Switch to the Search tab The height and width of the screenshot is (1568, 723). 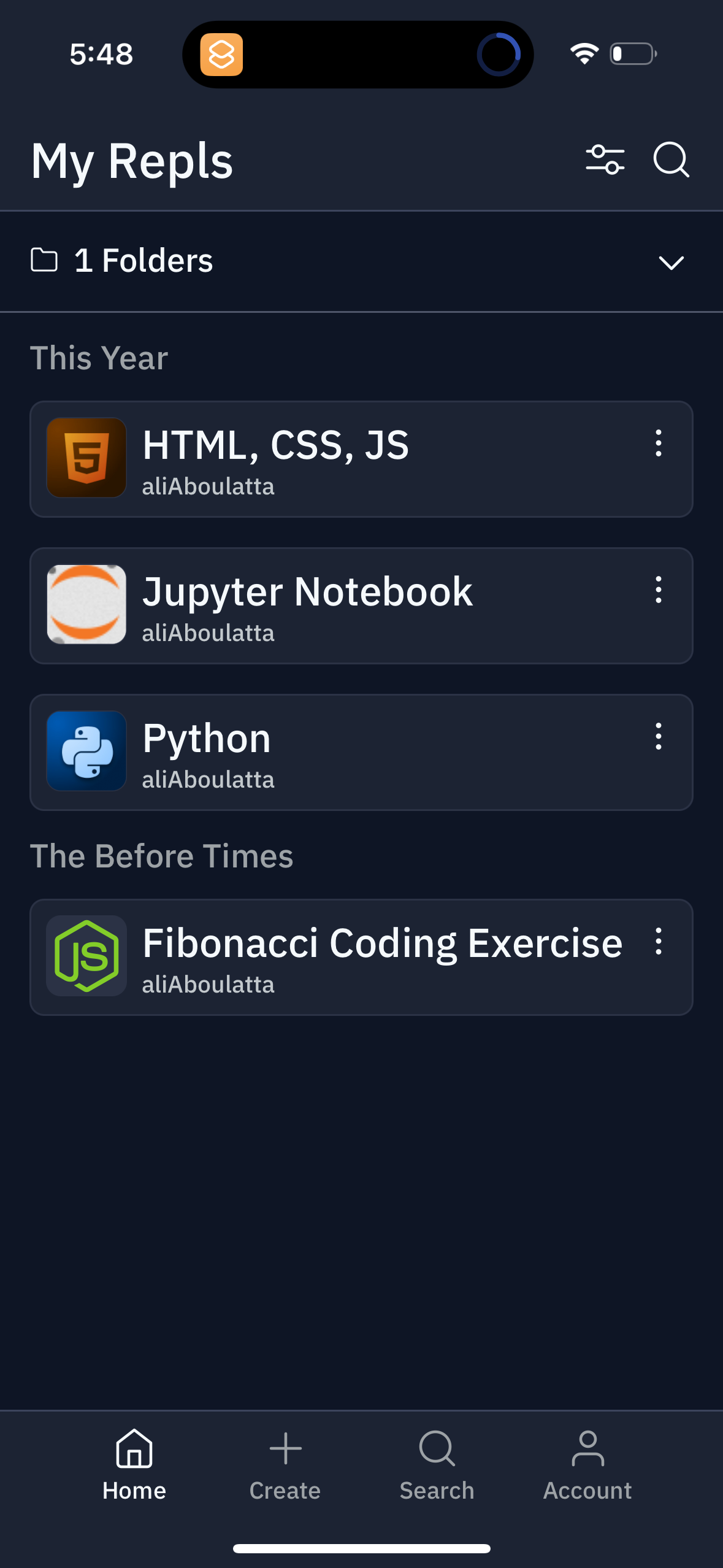tap(437, 1464)
